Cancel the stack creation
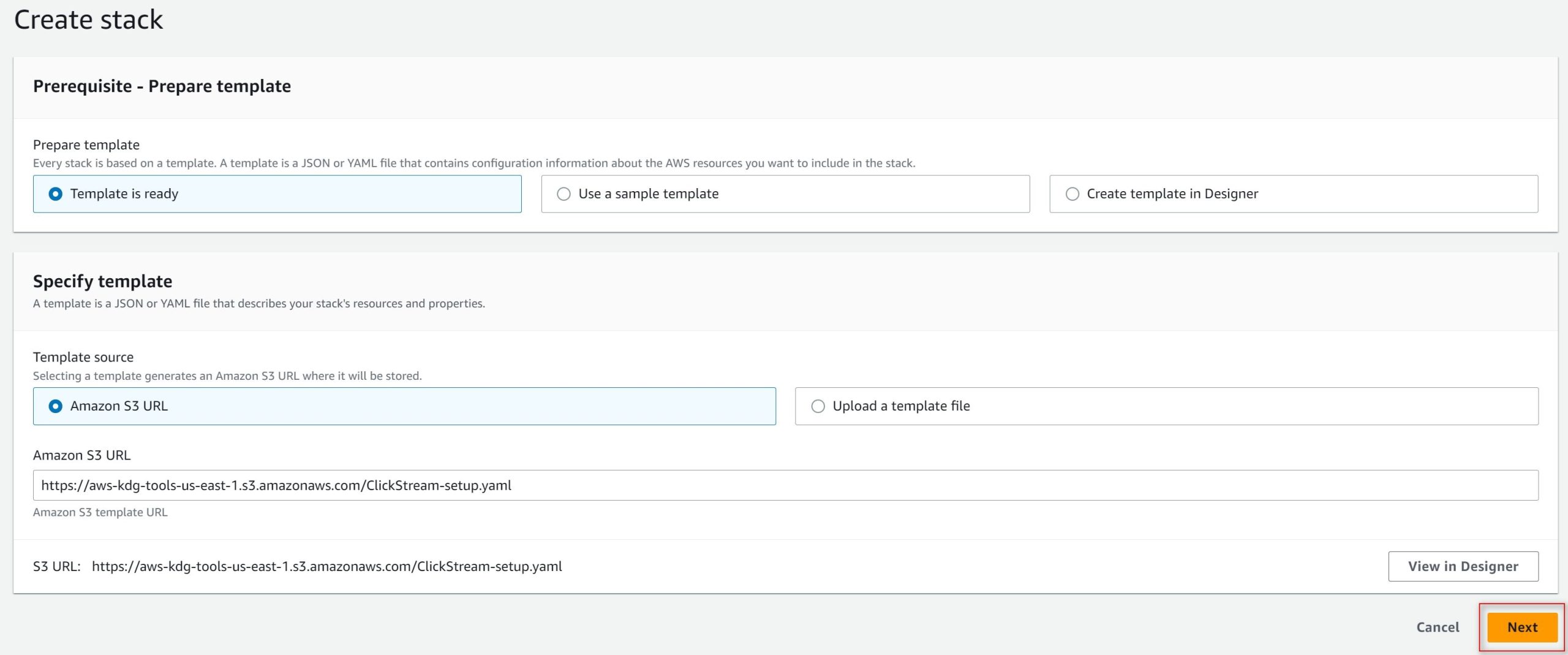The height and width of the screenshot is (655, 1568). pyautogui.click(x=1438, y=627)
